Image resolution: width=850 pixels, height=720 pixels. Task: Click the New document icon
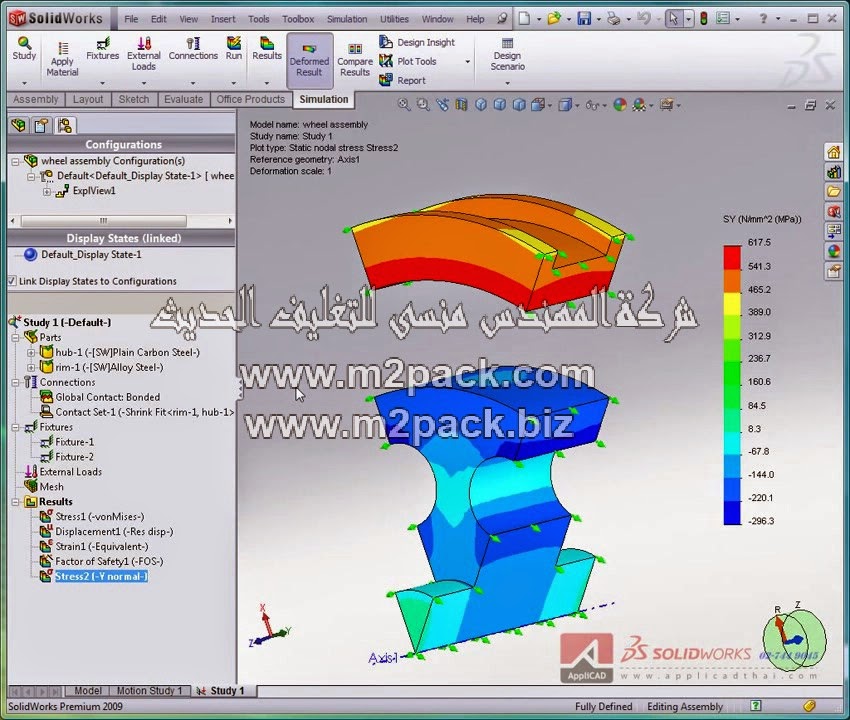tap(524, 19)
